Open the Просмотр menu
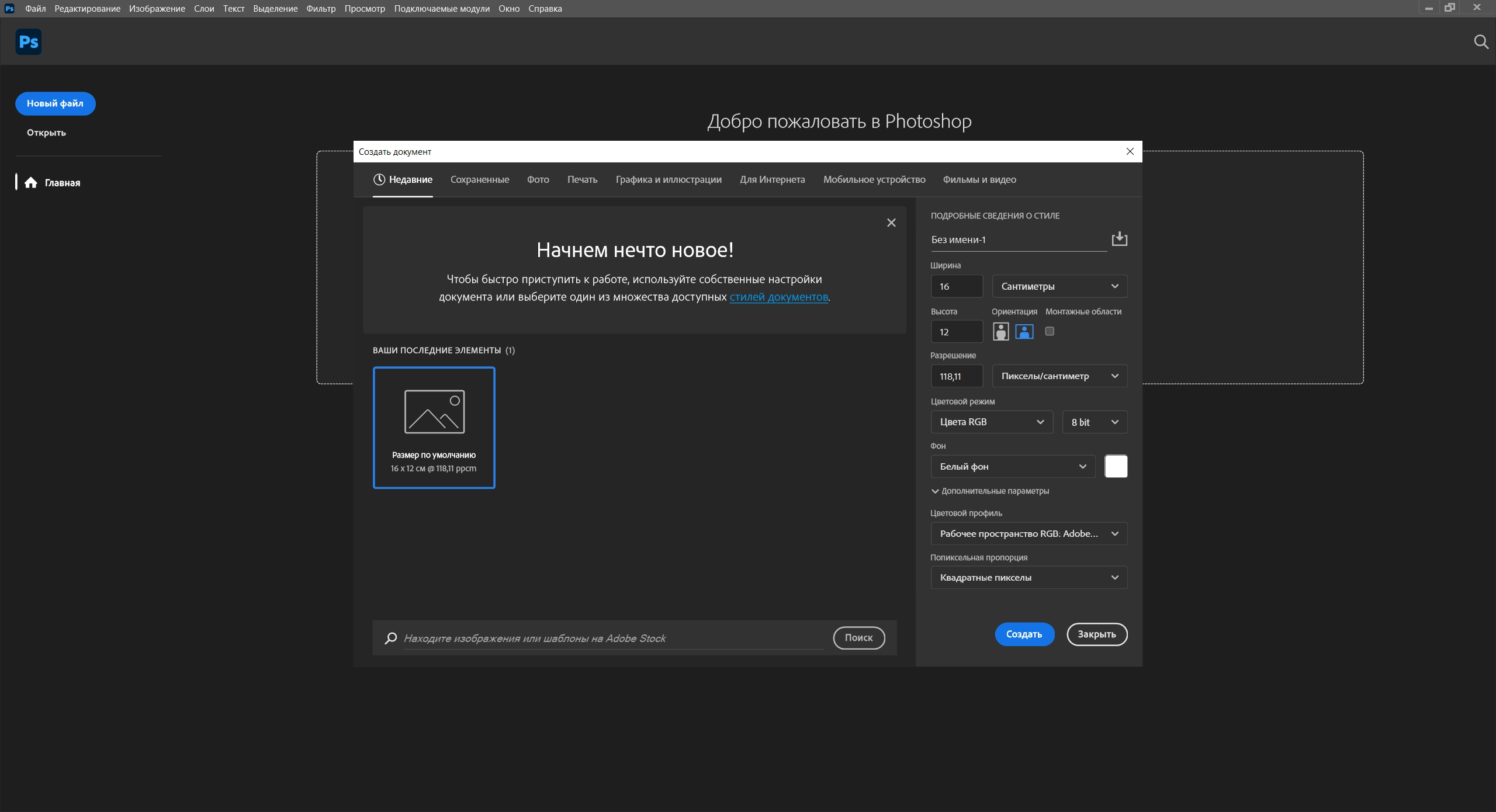 (365, 9)
